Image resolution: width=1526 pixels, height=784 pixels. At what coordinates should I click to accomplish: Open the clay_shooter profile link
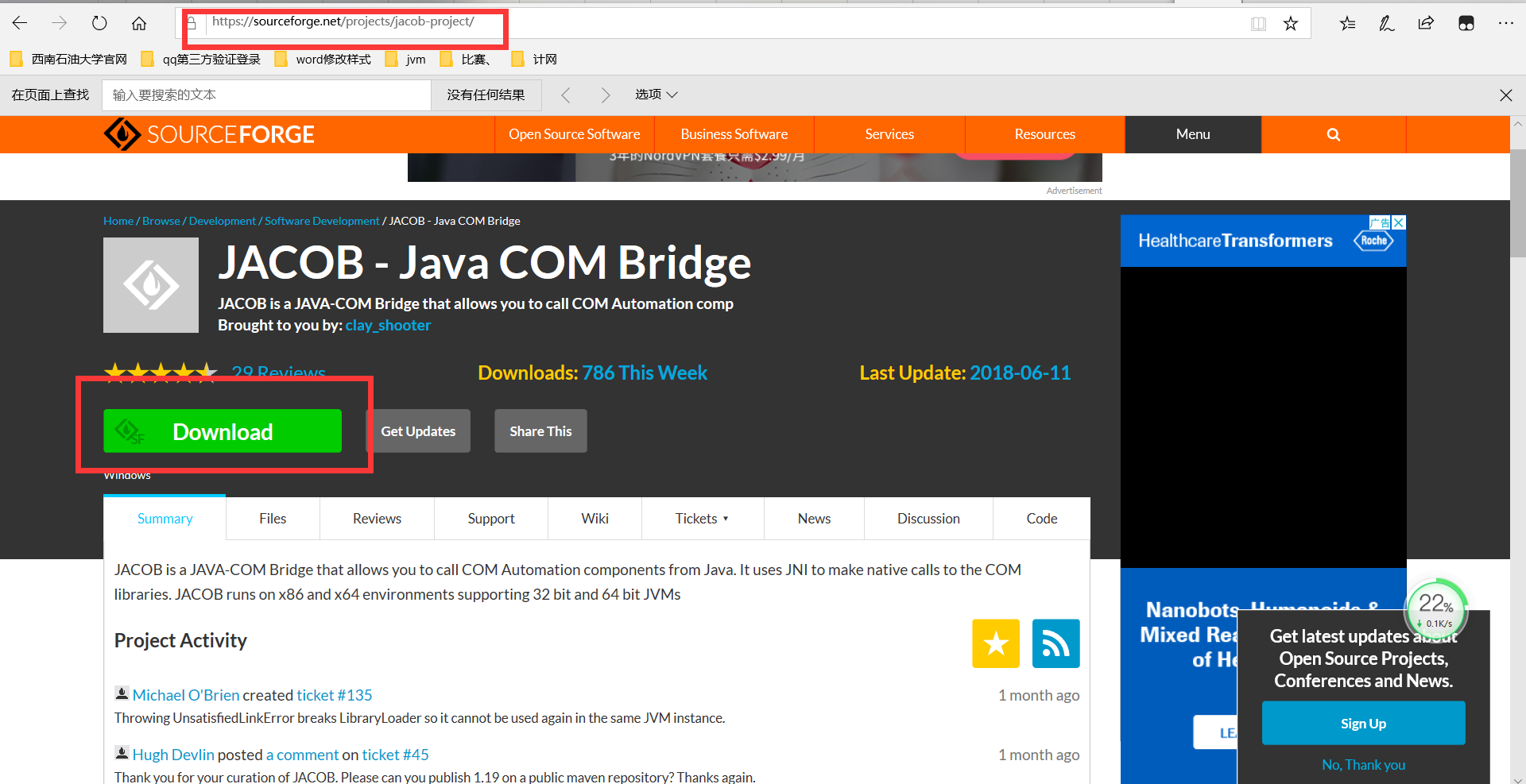click(388, 325)
